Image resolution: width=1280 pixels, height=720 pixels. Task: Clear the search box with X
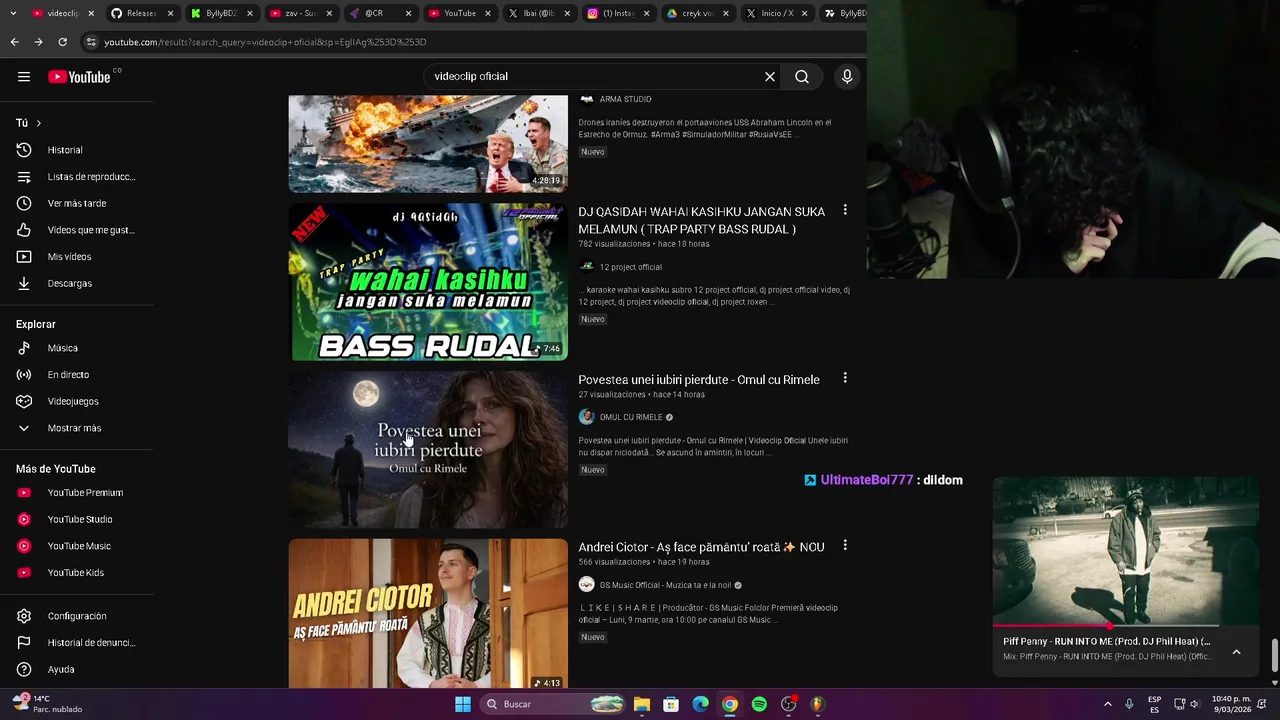pyautogui.click(x=770, y=77)
